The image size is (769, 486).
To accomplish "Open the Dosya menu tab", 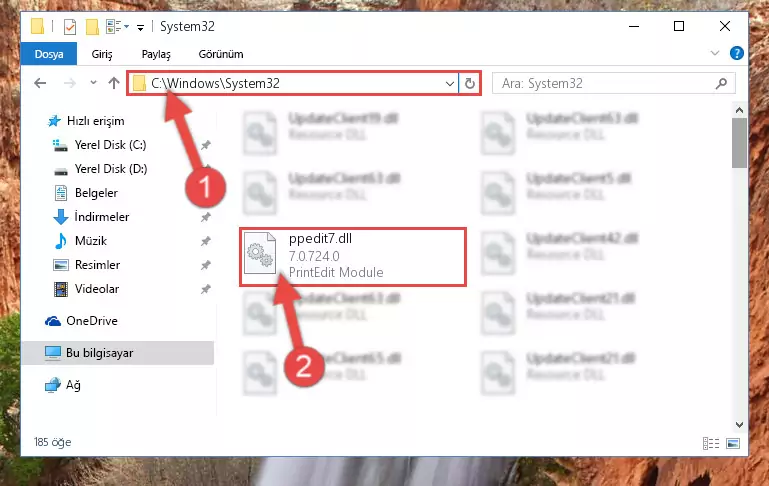I will (x=49, y=53).
